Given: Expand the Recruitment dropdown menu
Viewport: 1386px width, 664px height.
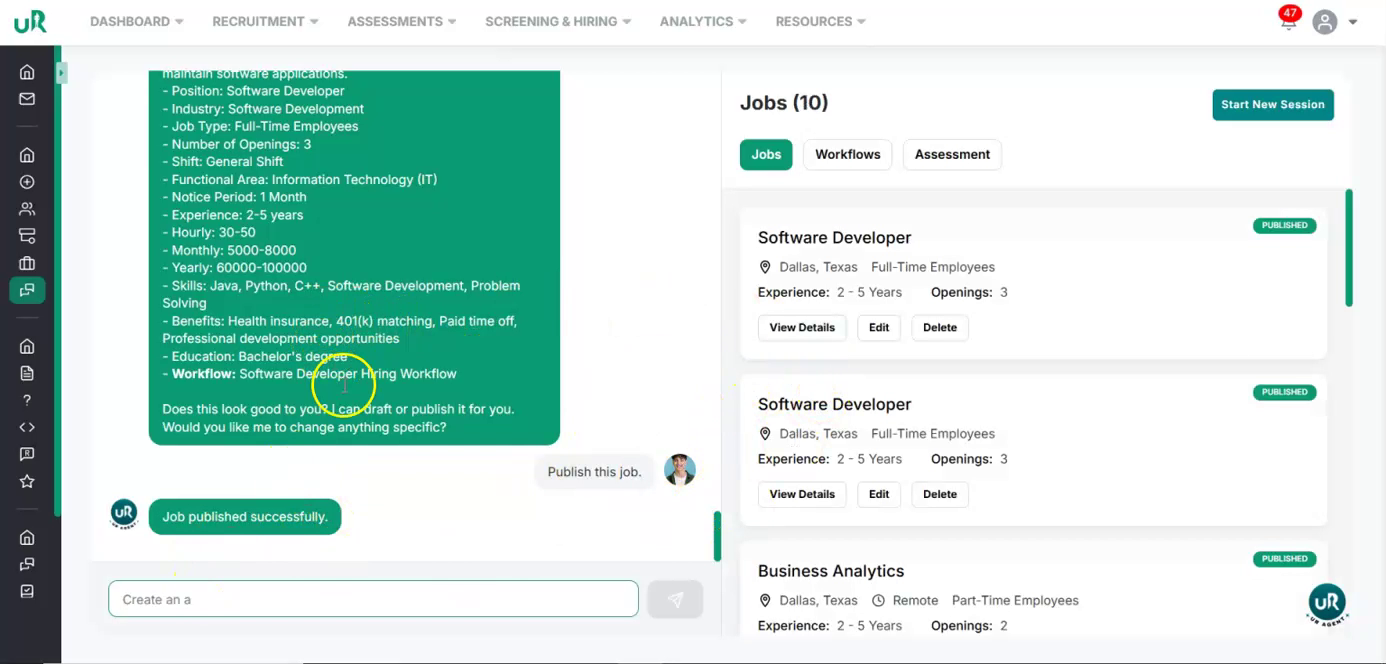Looking at the screenshot, I should (x=265, y=21).
